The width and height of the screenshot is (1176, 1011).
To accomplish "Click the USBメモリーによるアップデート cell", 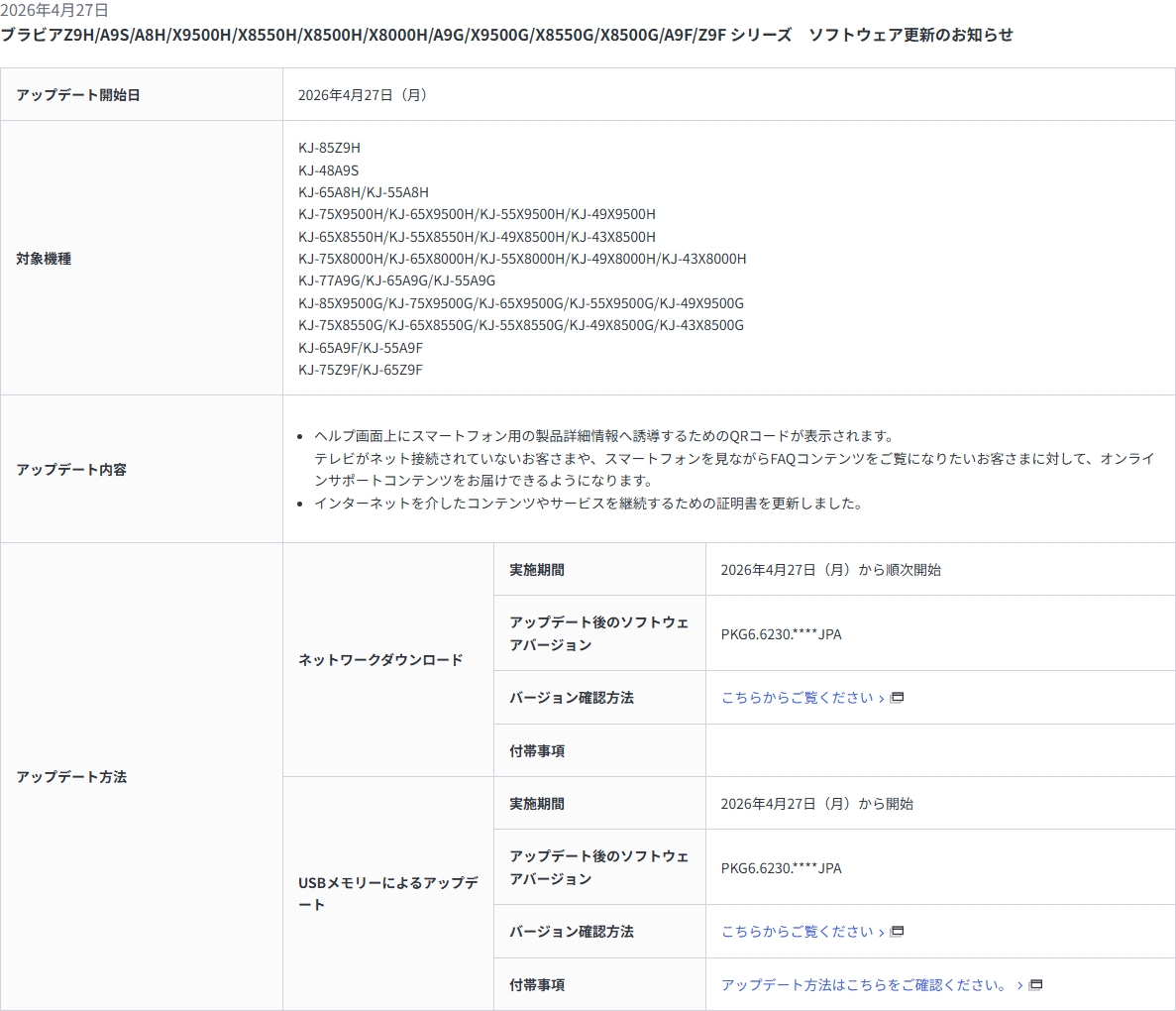I will (x=387, y=893).
